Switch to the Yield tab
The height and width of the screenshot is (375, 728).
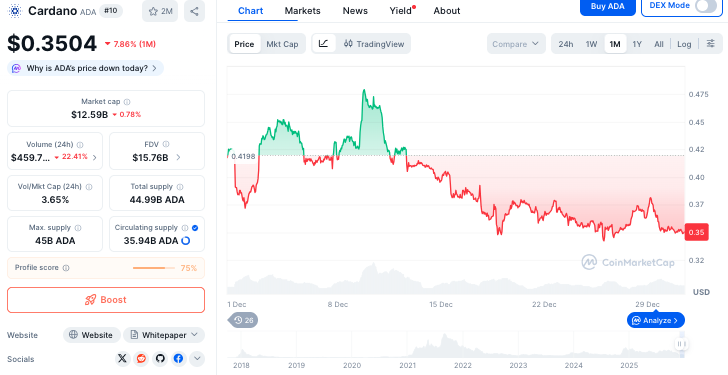click(401, 11)
